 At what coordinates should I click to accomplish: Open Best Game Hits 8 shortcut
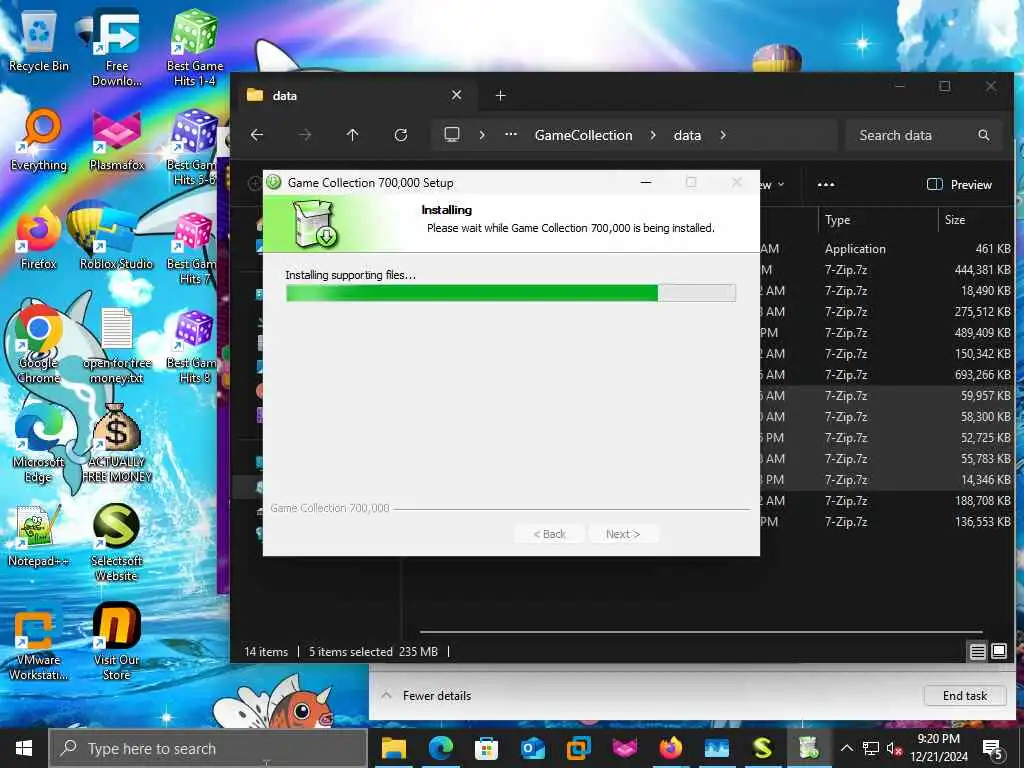[192, 345]
